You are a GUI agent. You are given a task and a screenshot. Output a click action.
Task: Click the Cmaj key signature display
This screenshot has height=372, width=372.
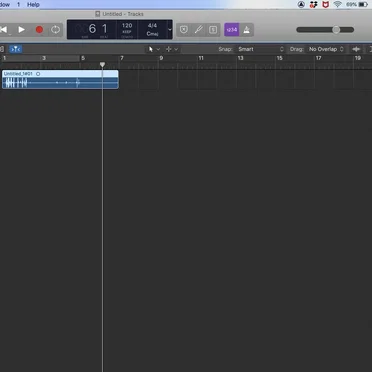(152, 34)
